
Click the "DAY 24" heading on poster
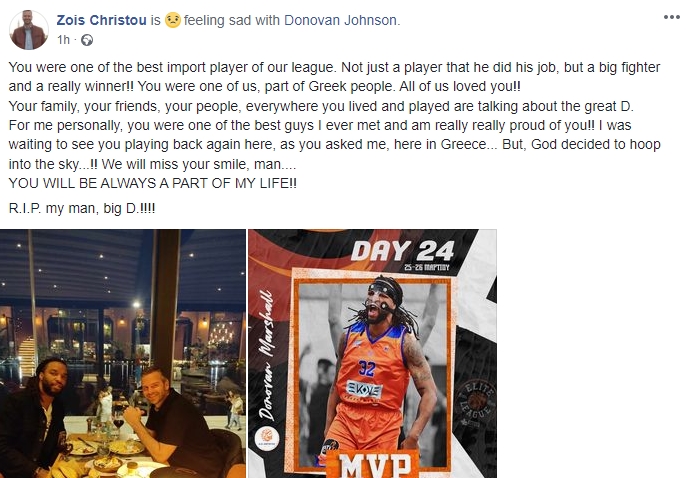(402, 251)
